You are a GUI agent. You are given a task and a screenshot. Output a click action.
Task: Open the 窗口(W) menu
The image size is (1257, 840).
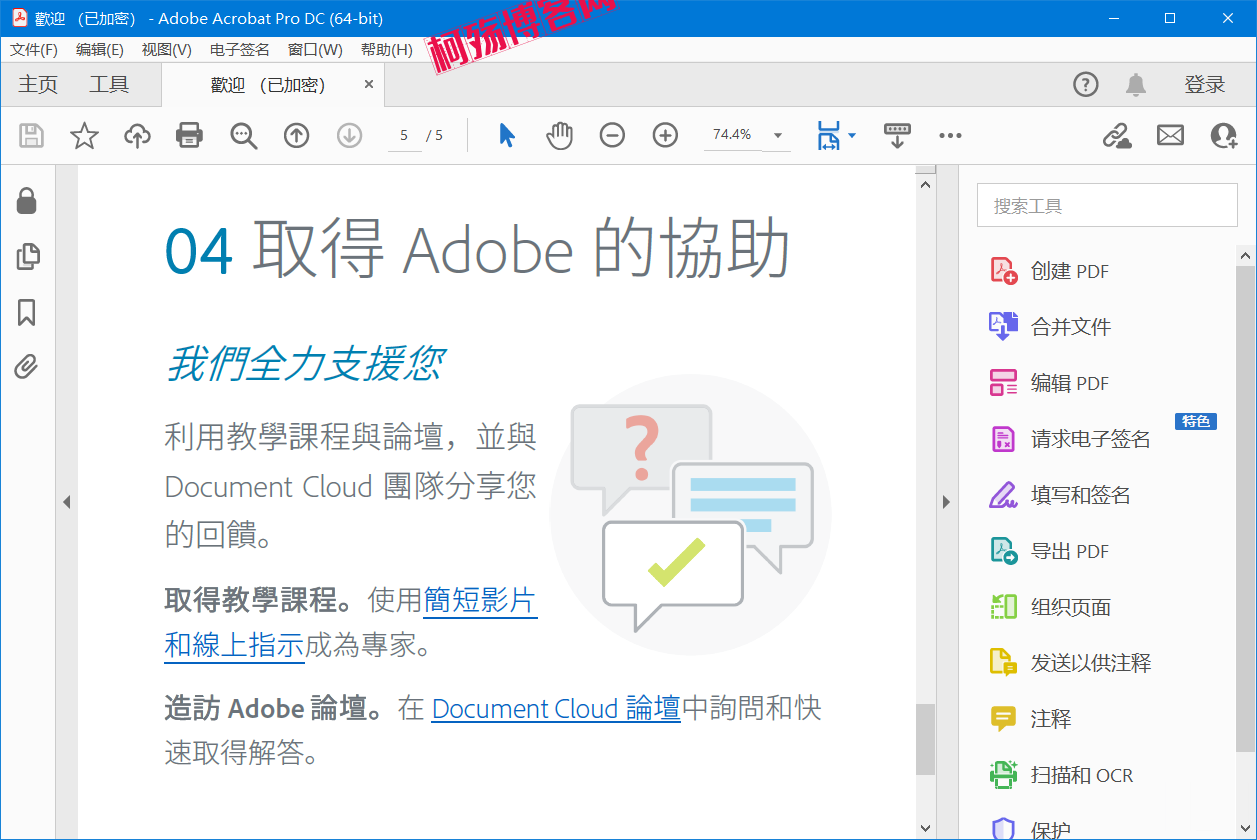(x=315, y=50)
